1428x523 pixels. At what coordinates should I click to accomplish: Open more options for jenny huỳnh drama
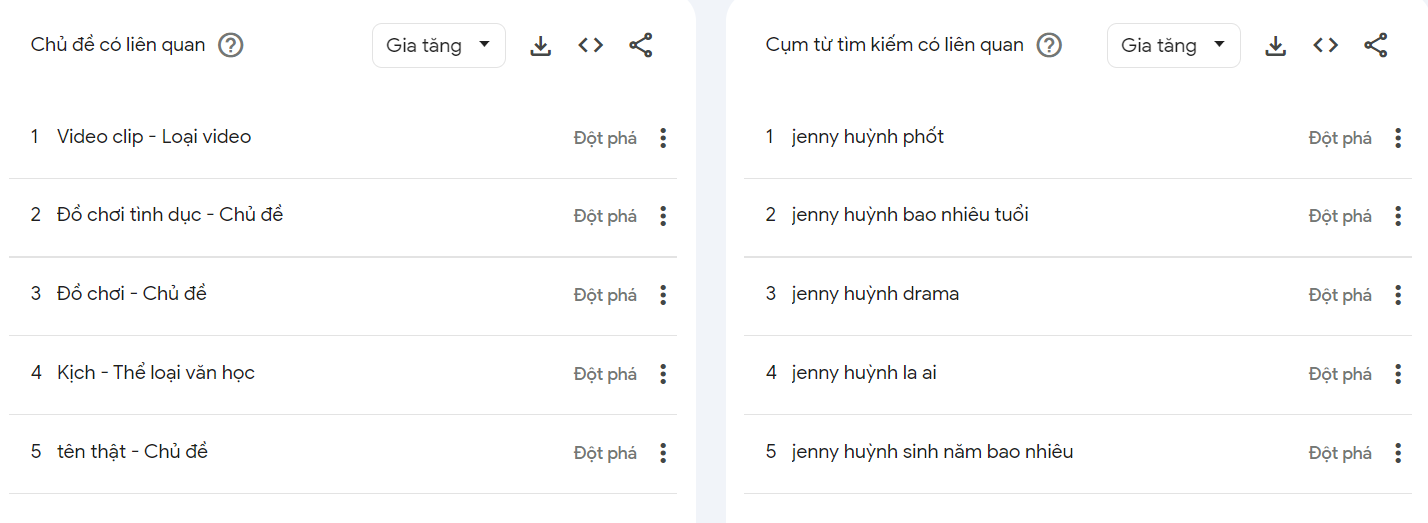(1397, 295)
